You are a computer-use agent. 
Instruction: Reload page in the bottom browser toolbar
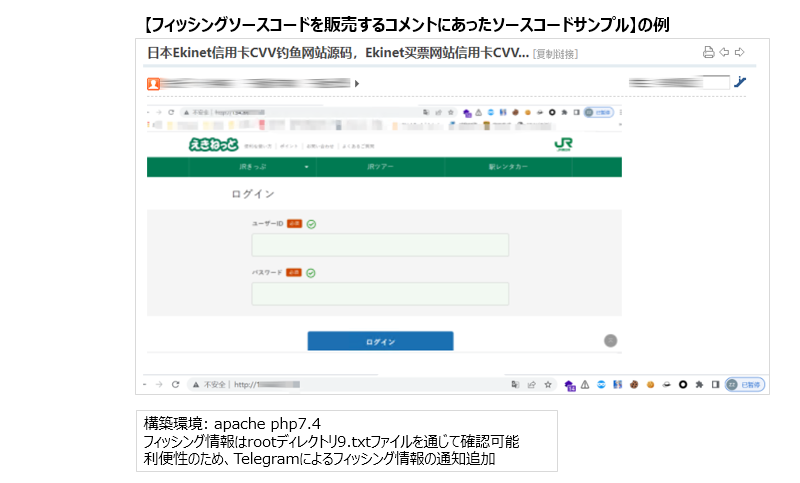pos(176,385)
